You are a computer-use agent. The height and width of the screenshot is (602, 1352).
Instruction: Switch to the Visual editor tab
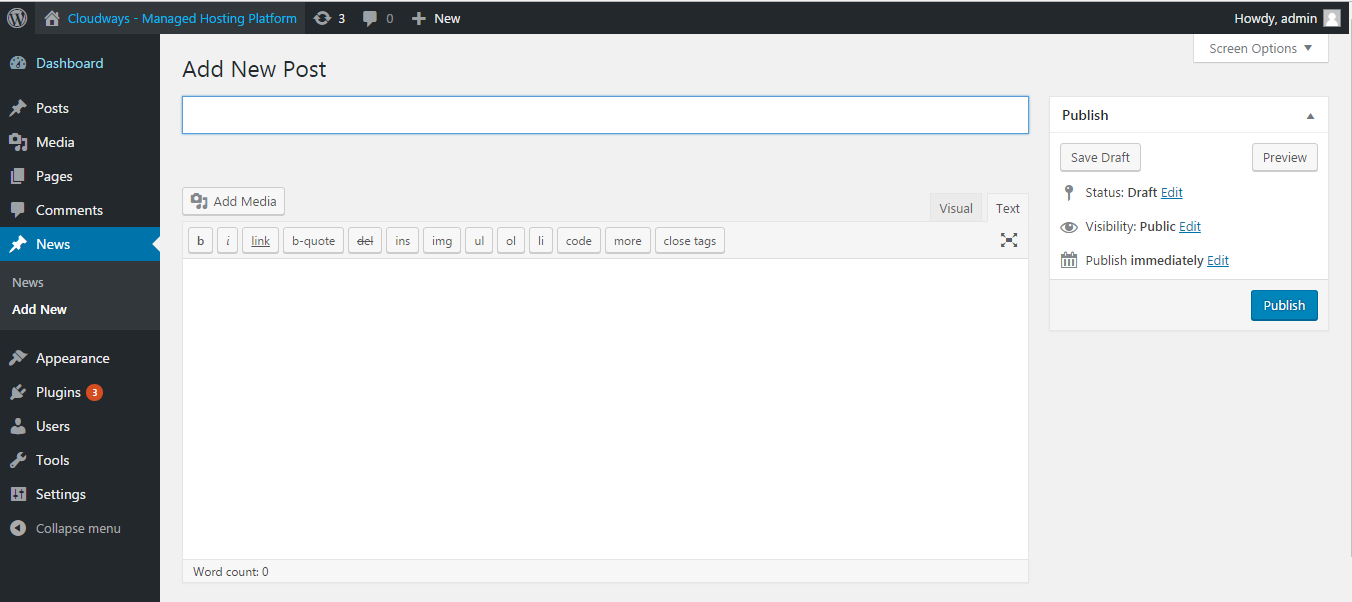coord(955,207)
